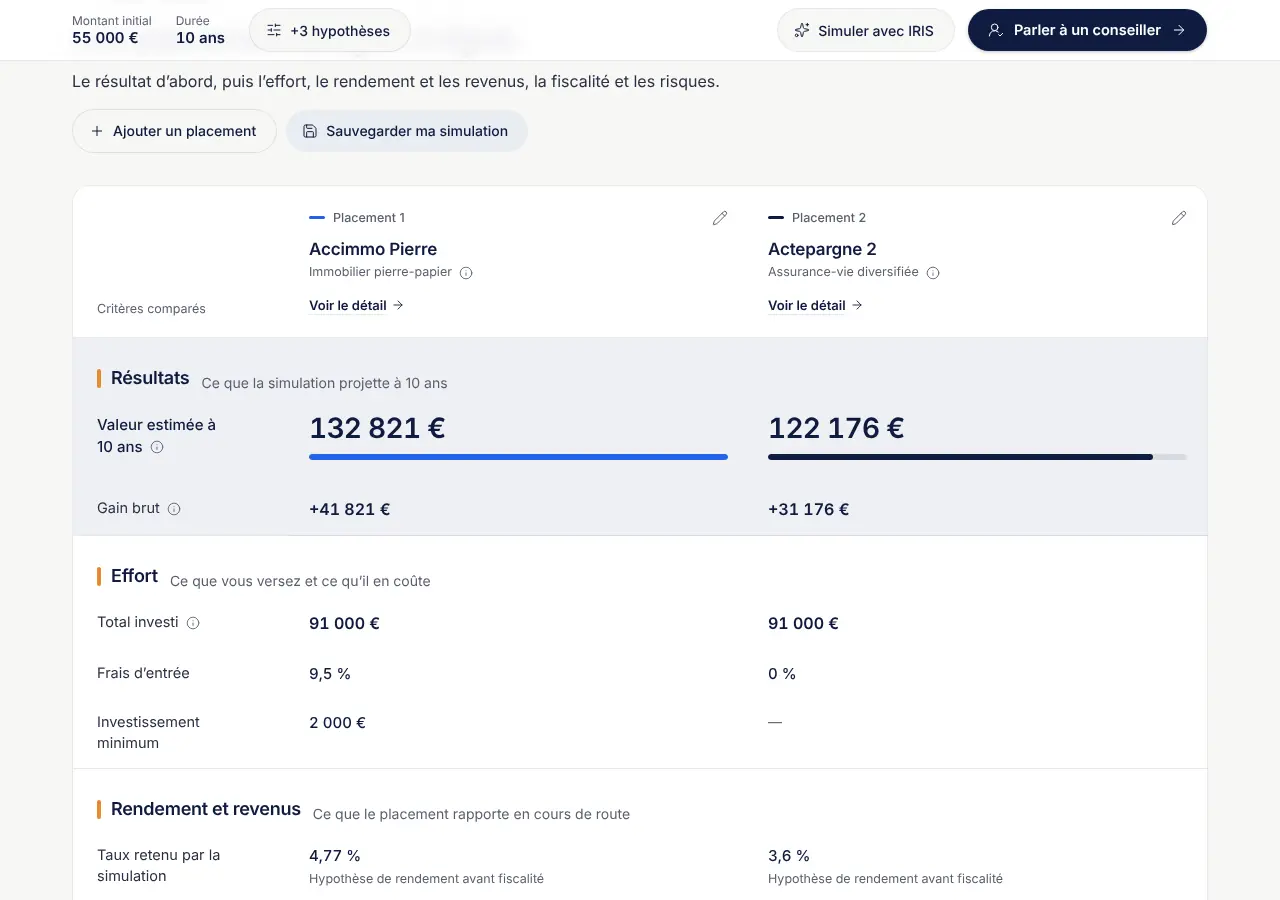Click the Résultats section heading
The width and height of the screenshot is (1280, 900).
pyautogui.click(x=150, y=378)
